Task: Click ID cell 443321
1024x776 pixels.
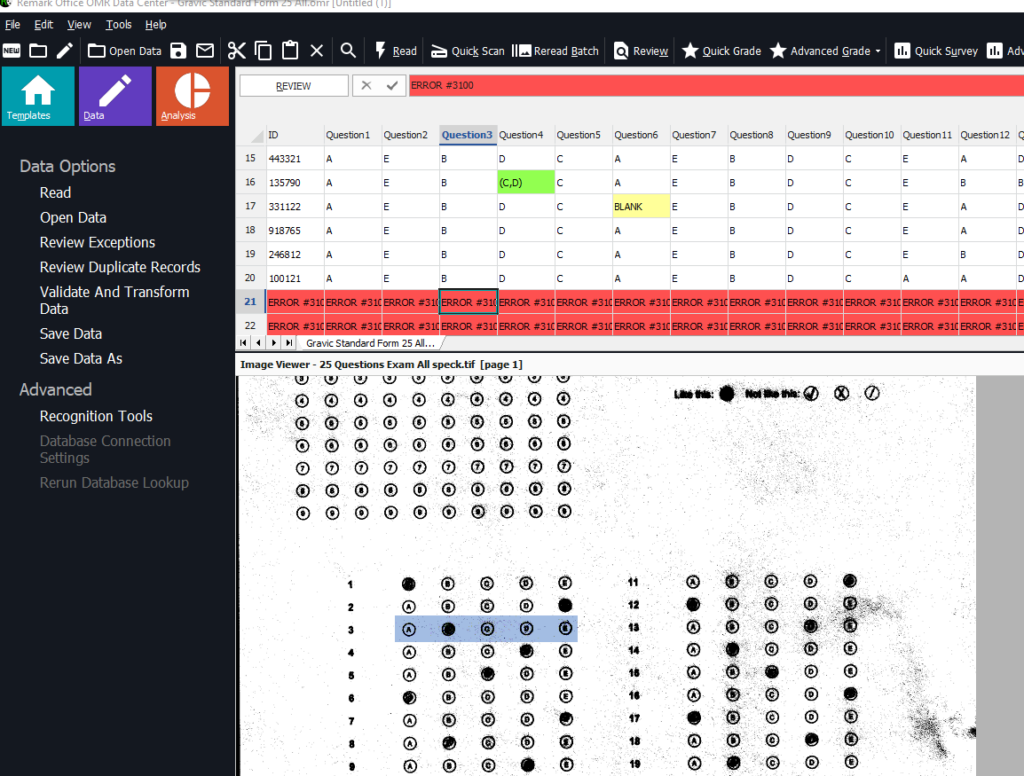Action: click(295, 159)
